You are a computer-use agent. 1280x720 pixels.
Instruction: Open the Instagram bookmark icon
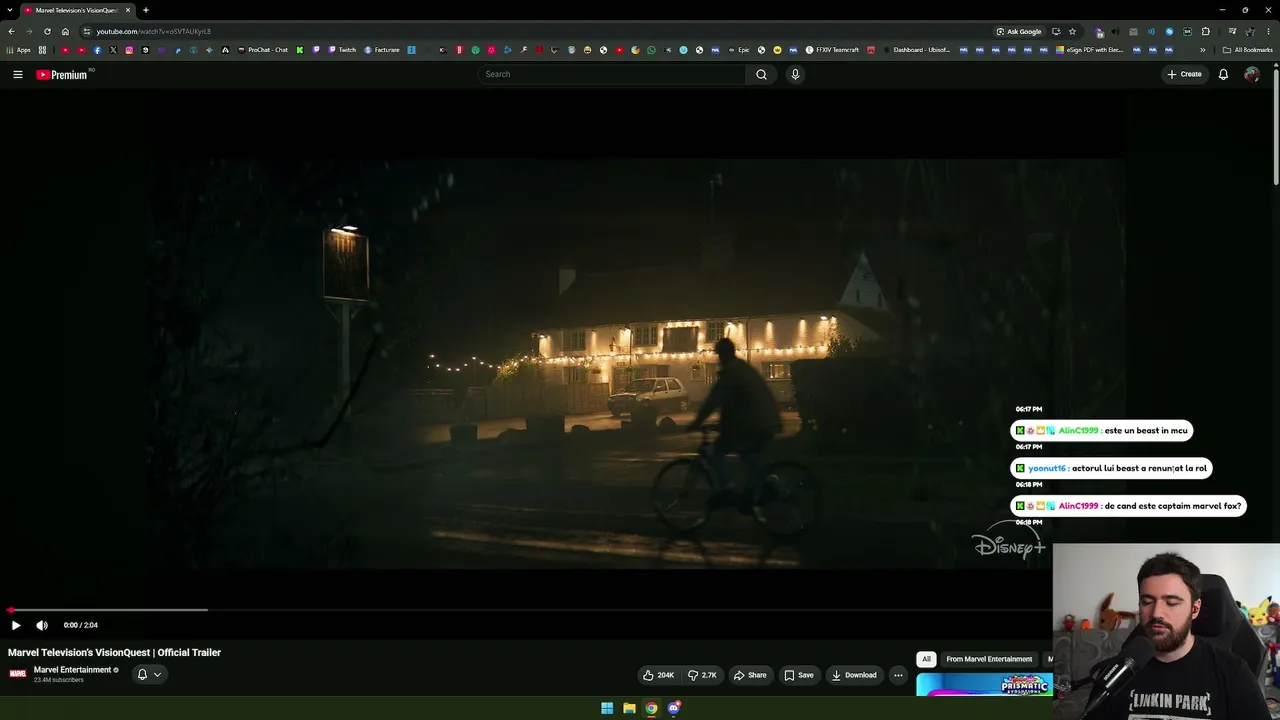click(x=129, y=50)
